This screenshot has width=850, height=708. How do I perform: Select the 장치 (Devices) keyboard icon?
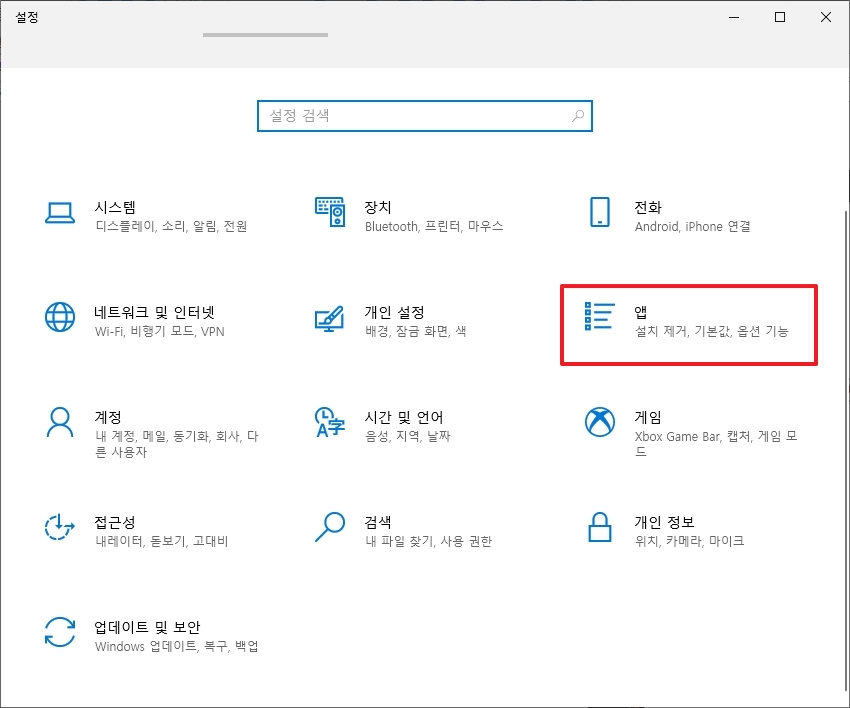tap(330, 212)
